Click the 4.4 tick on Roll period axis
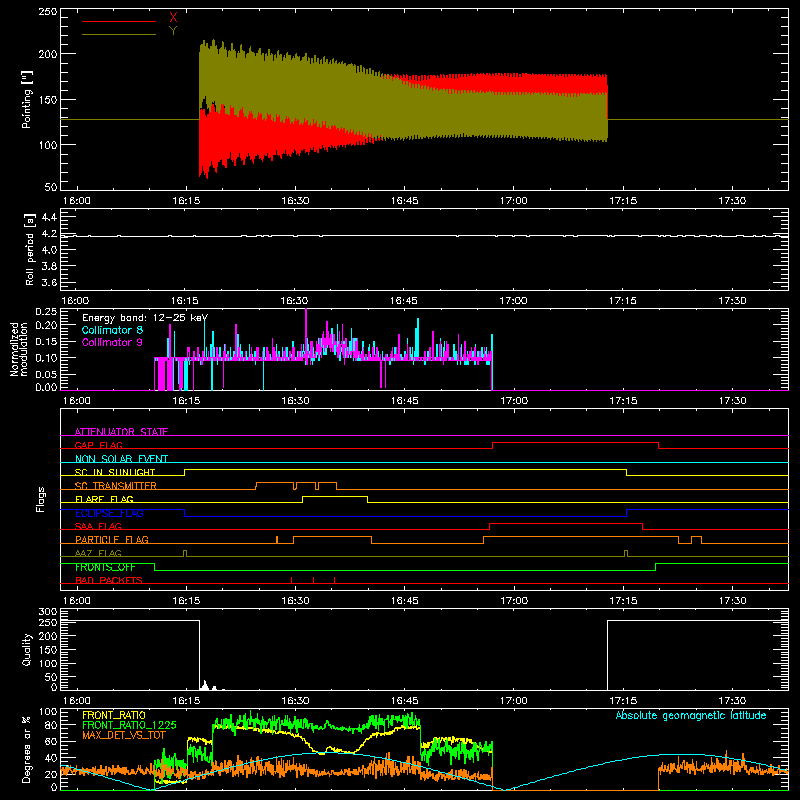800x800 pixels. (x=48, y=217)
